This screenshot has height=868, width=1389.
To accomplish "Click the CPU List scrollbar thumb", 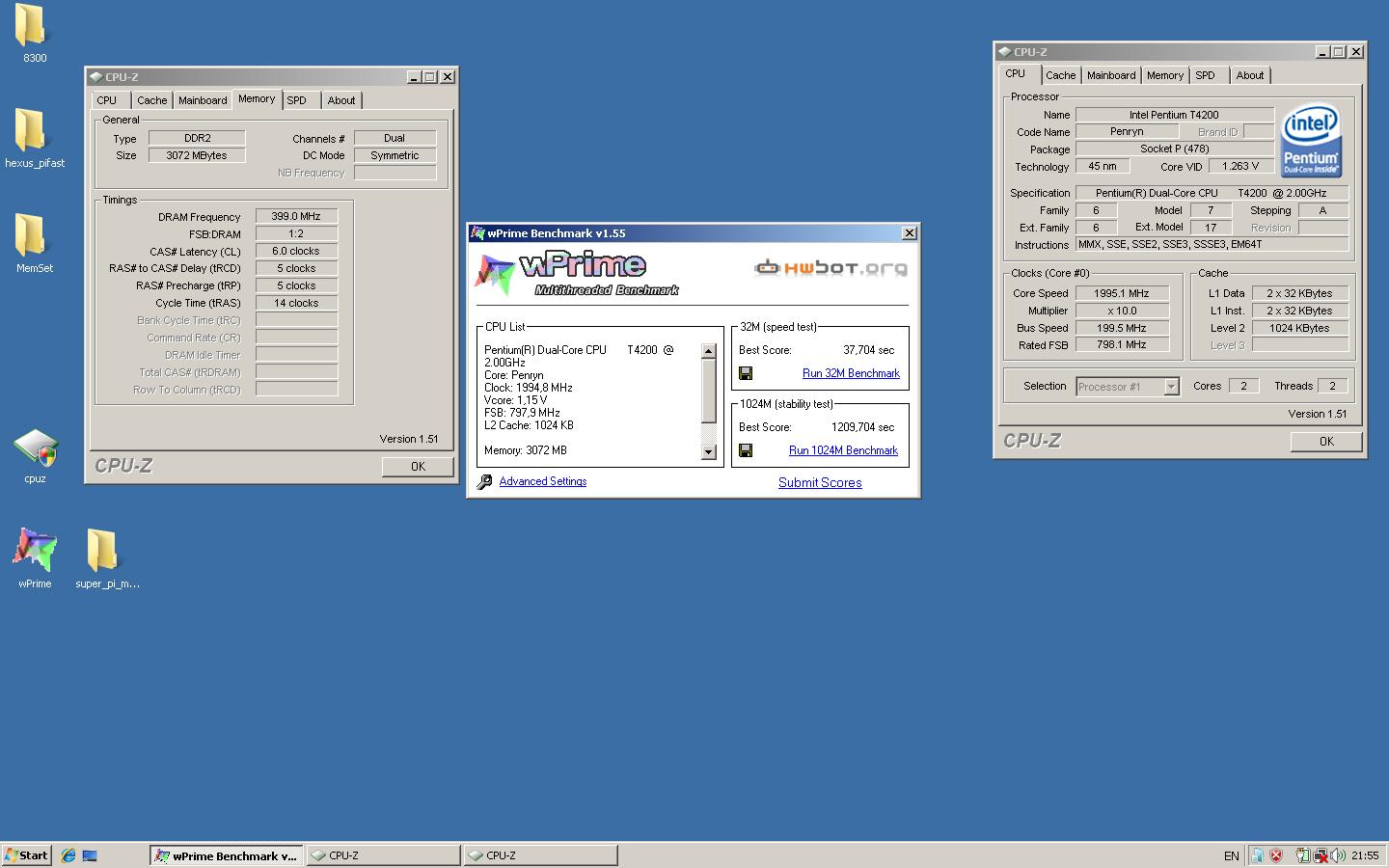I will (x=708, y=393).
